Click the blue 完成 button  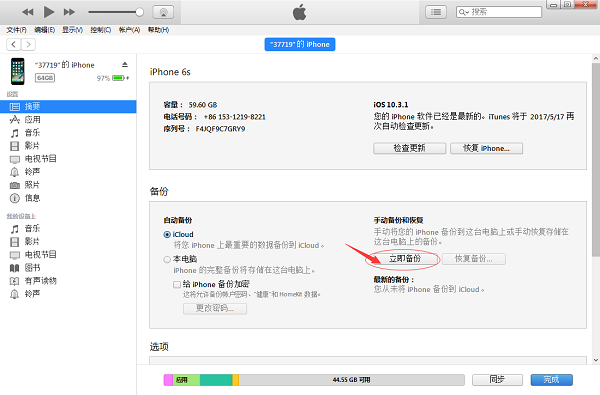pyautogui.click(x=551, y=380)
